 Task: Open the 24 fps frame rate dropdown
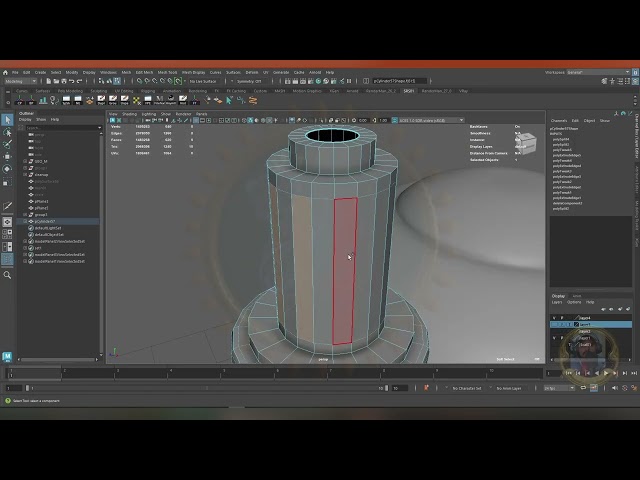(559, 388)
